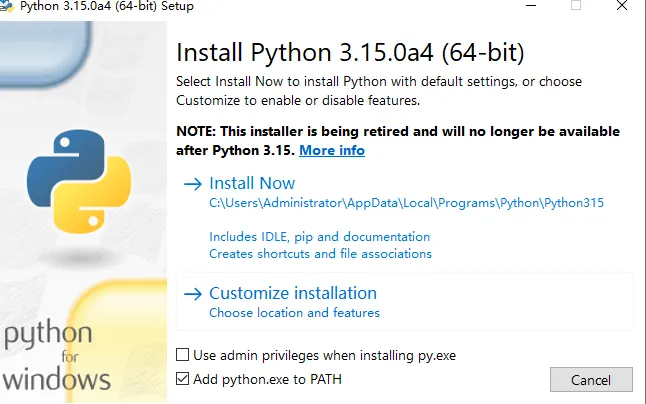Click the blue and yellow Python logo

[x=77, y=178]
